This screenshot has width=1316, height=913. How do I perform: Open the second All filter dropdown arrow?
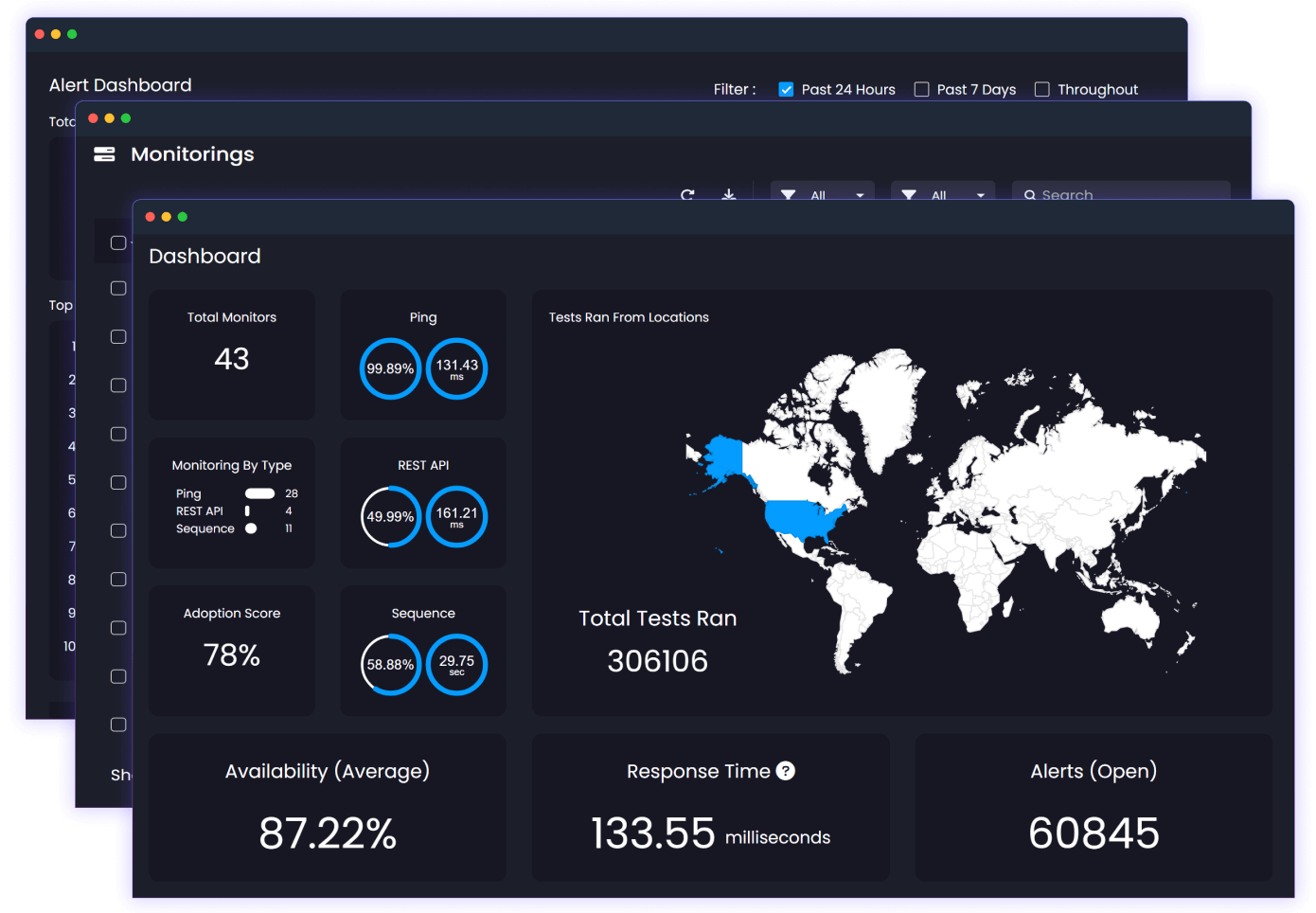tap(980, 195)
